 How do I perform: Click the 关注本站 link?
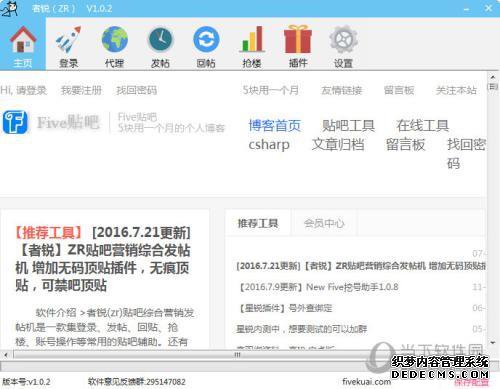click(x=456, y=90)
